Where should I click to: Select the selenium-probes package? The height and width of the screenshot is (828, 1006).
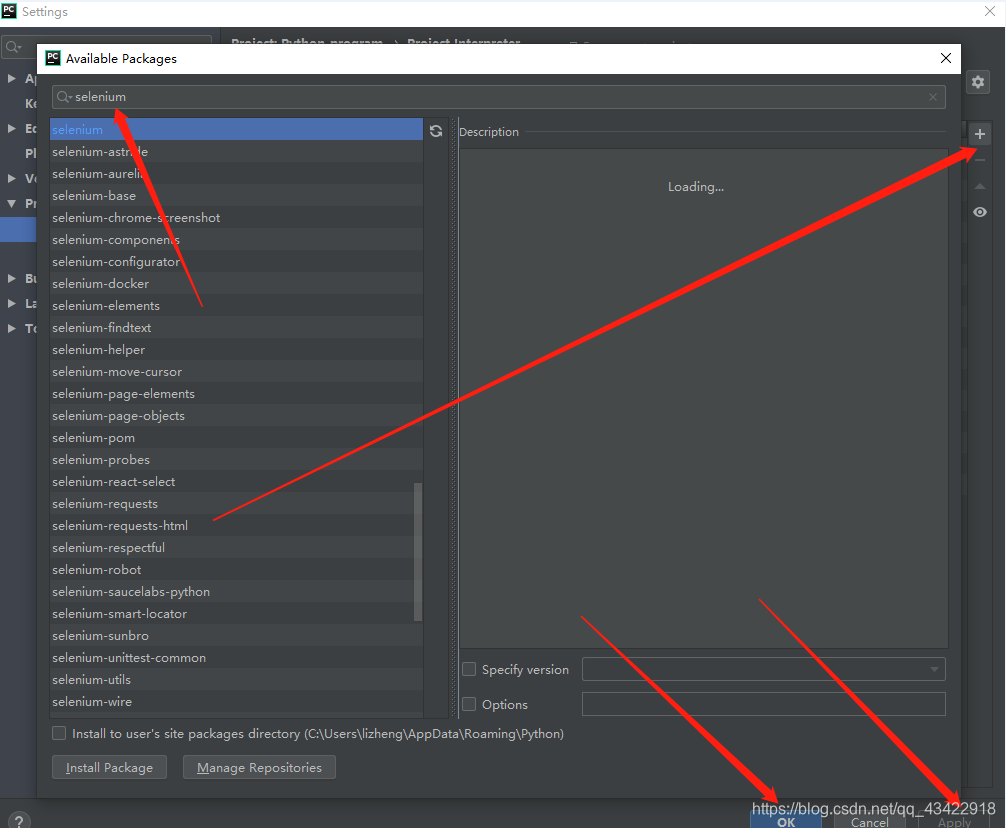(236, 460)
